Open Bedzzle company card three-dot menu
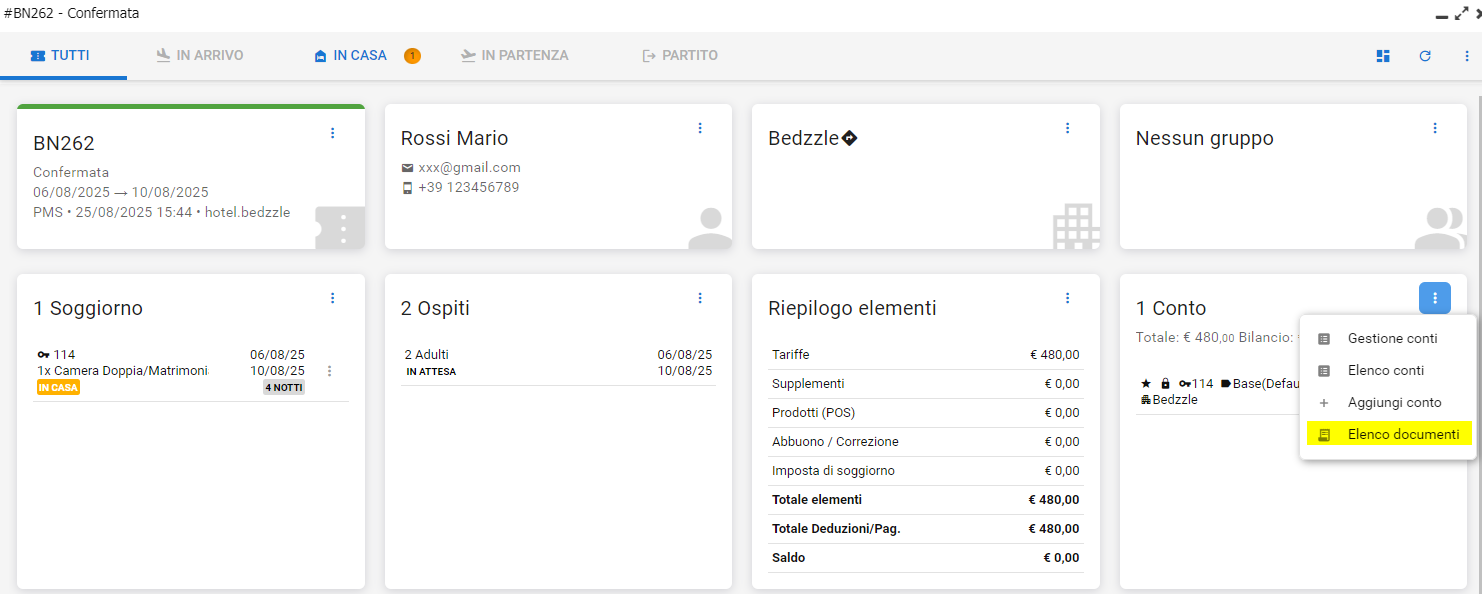1482x594 pixels. (1067, 128)
